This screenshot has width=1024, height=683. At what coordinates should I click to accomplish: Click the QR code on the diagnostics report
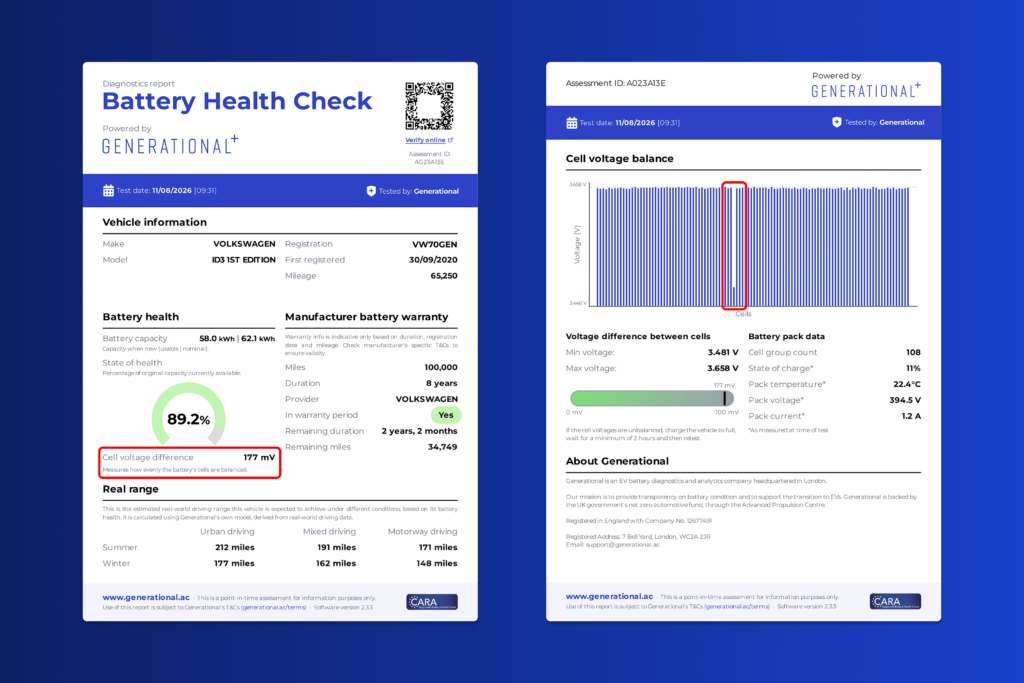click(429, 106)
